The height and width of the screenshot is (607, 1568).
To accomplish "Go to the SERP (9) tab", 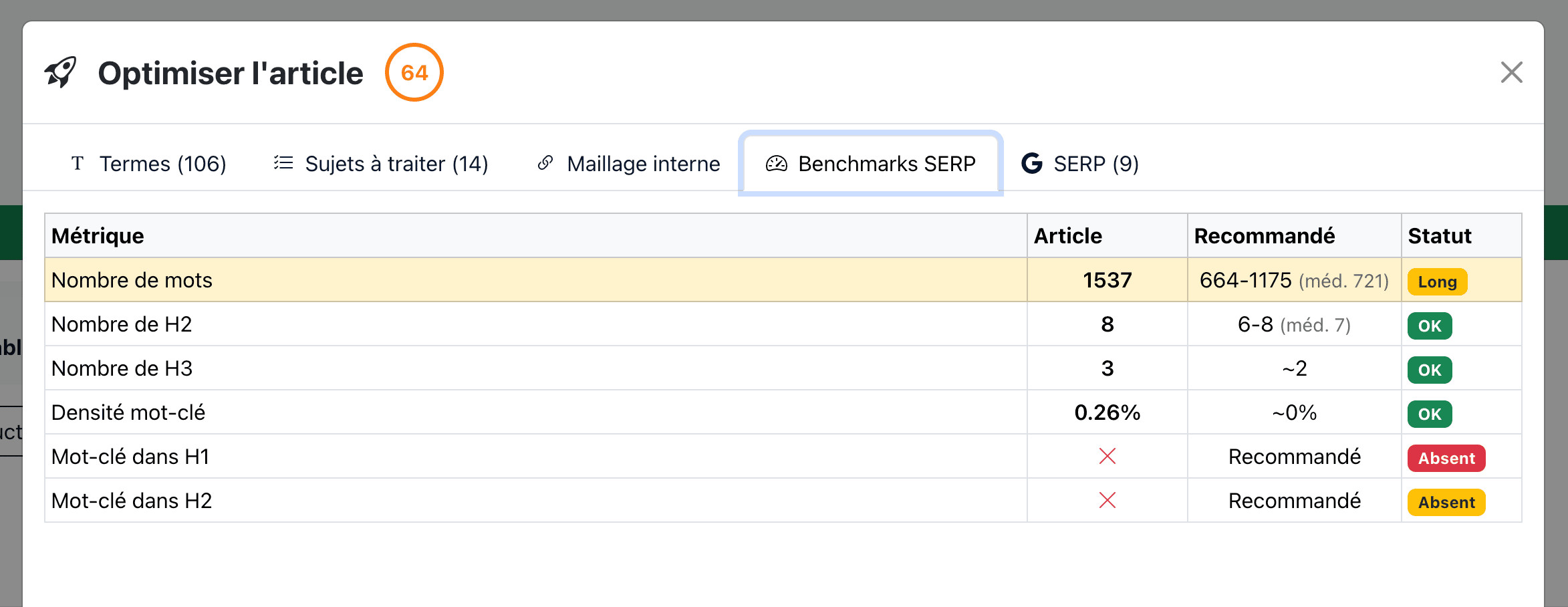I will click(x=1080, y=164).
